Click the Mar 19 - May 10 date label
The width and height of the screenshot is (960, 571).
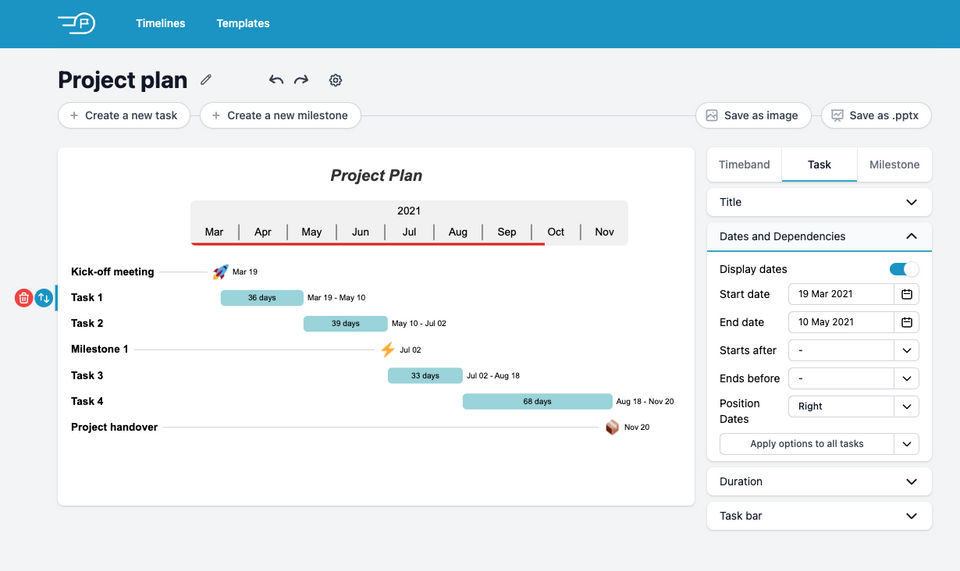pyautogui.click(x=336, y=298)
